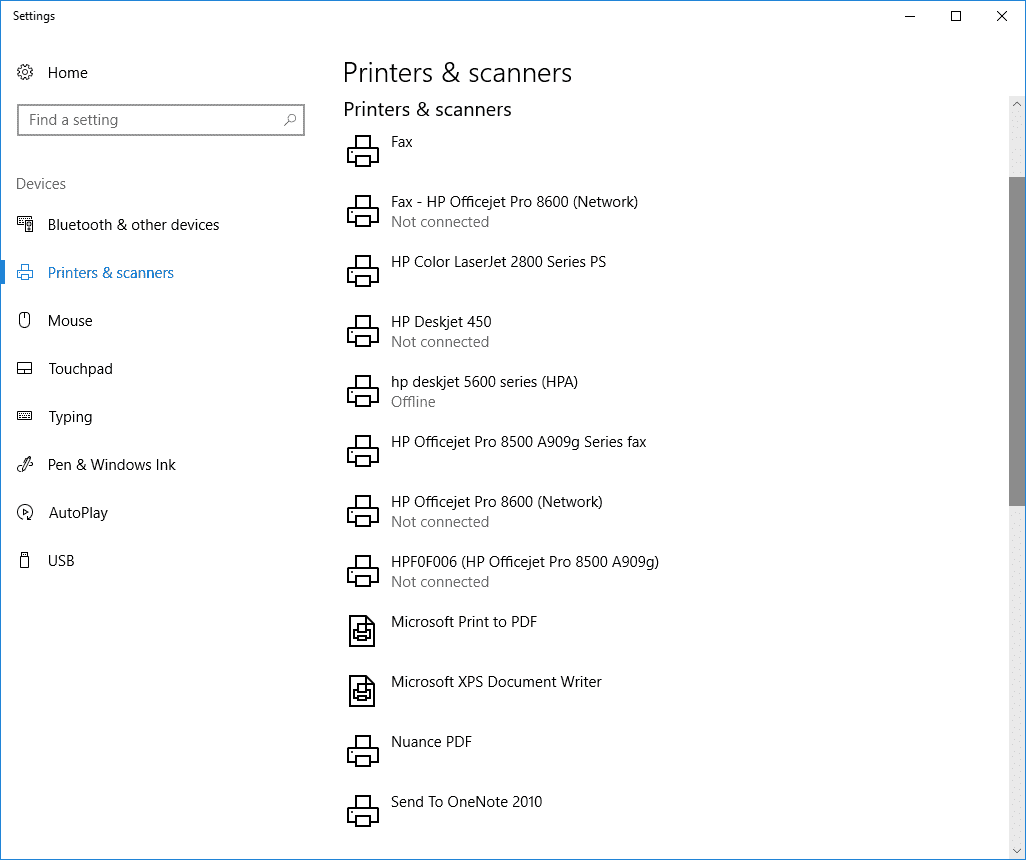Click the Touchpad sidebar icon
The image size is (1026, 860).
tap(25, 368)
